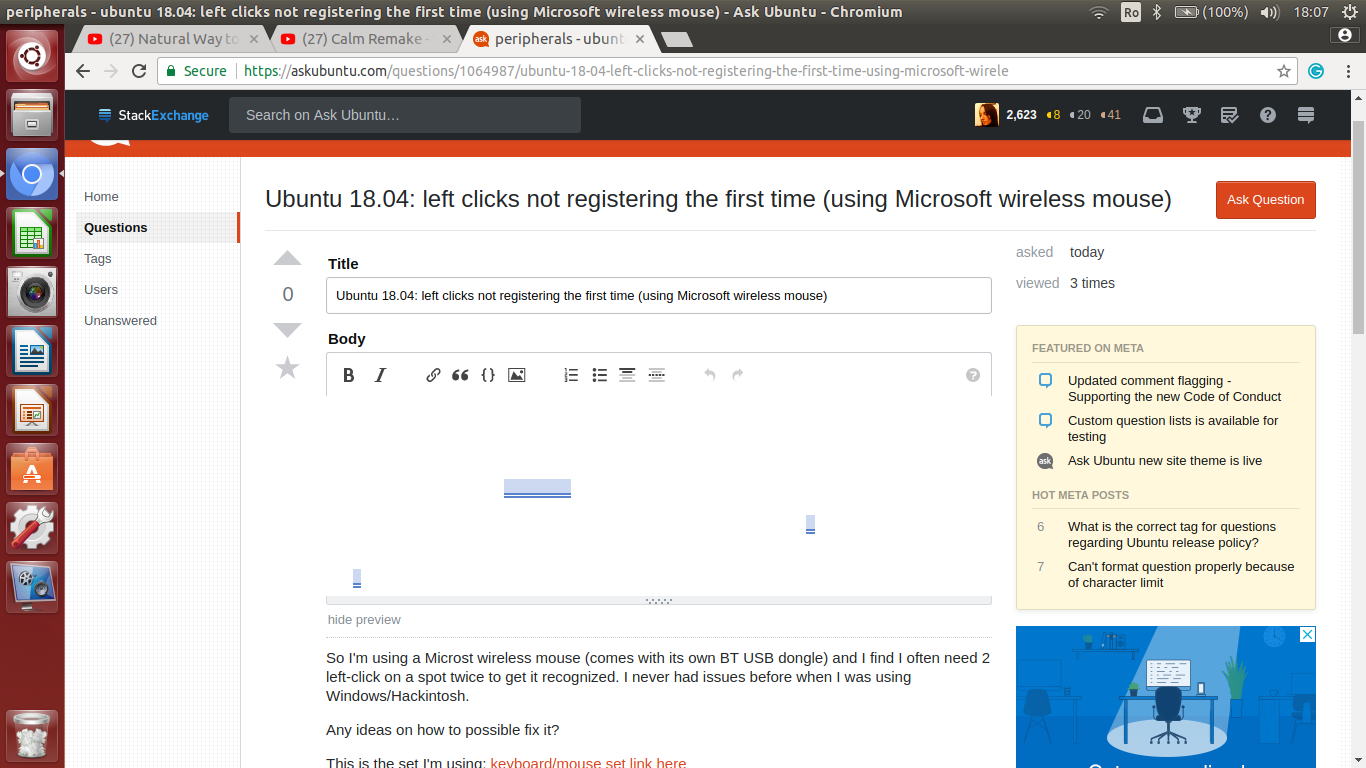Screen dimensions: 1366x768
Task: Close the Calm Remake YouTube tab
Action: [446, 39]
